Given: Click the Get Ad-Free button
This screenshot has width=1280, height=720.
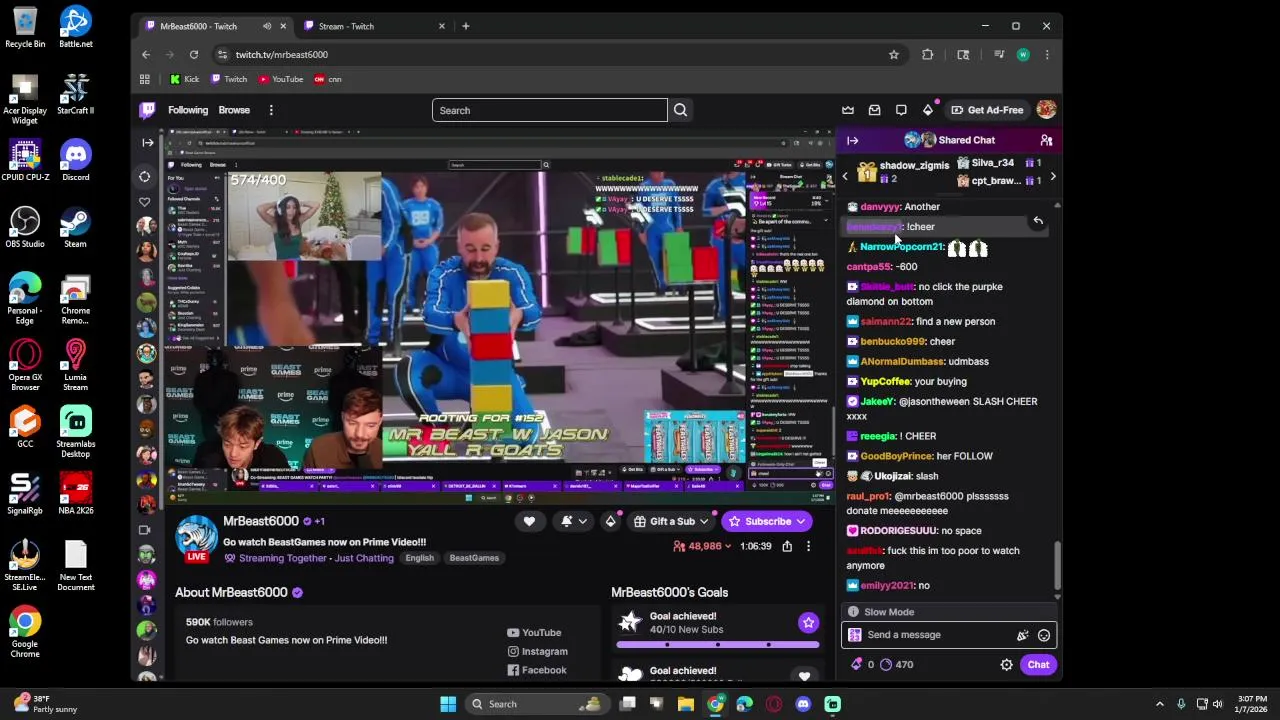Looking at the screenshot, I should pyautogui.click(x=987, y=110).
